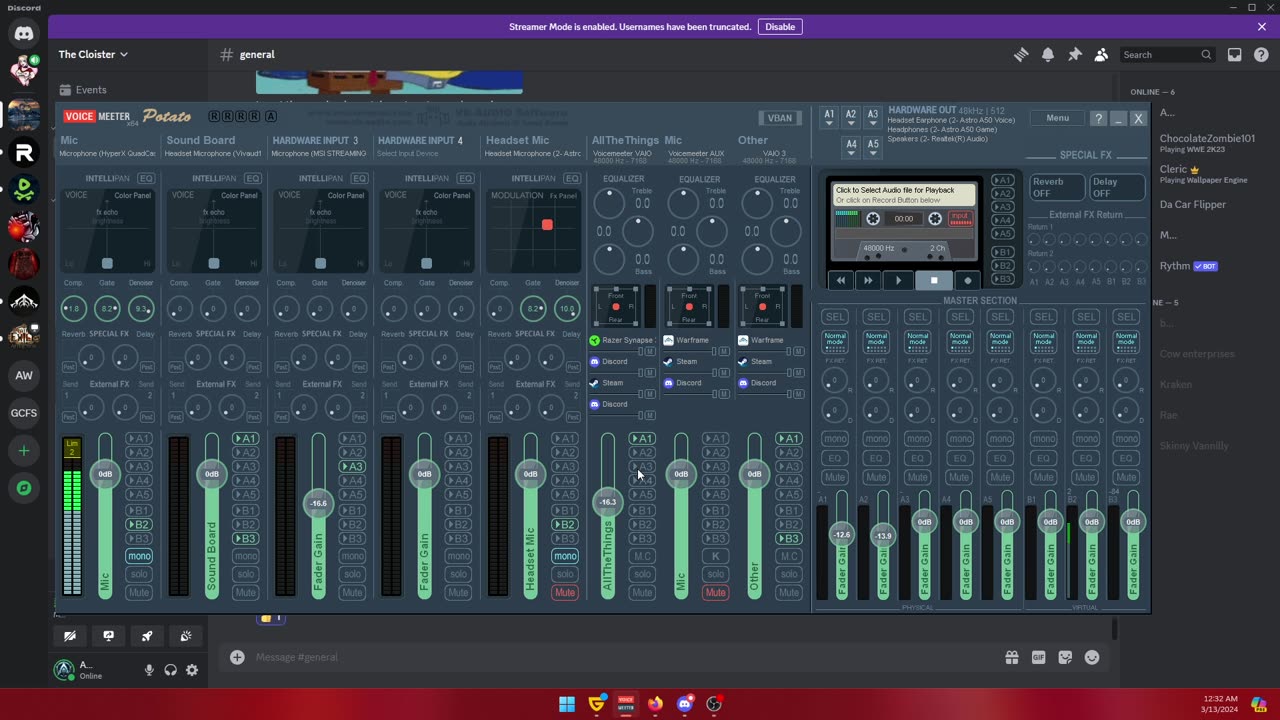This screenshot has height=720, width=1280.
Task: Open A1 hardware output device selector
Action: point(829,116)
